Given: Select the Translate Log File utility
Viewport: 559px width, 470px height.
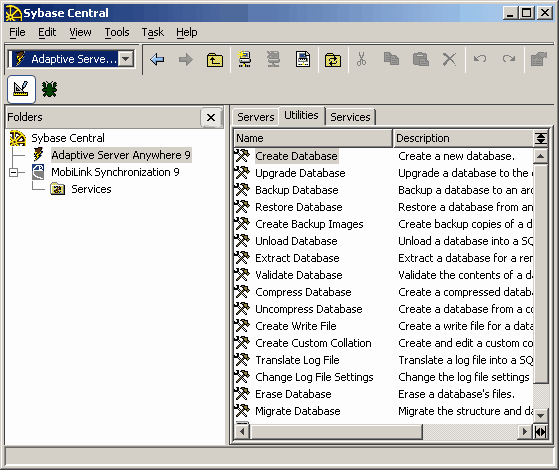Looking at the screenshot, I should point(297,360).
